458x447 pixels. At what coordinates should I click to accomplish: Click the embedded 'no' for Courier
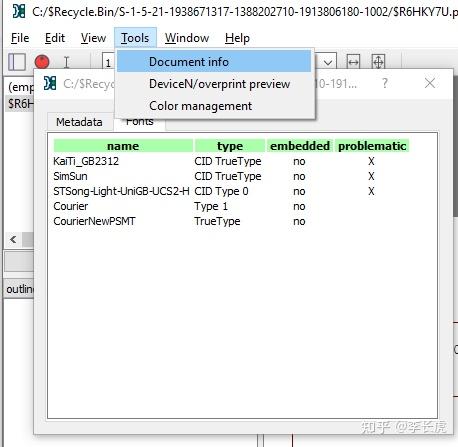299,206
